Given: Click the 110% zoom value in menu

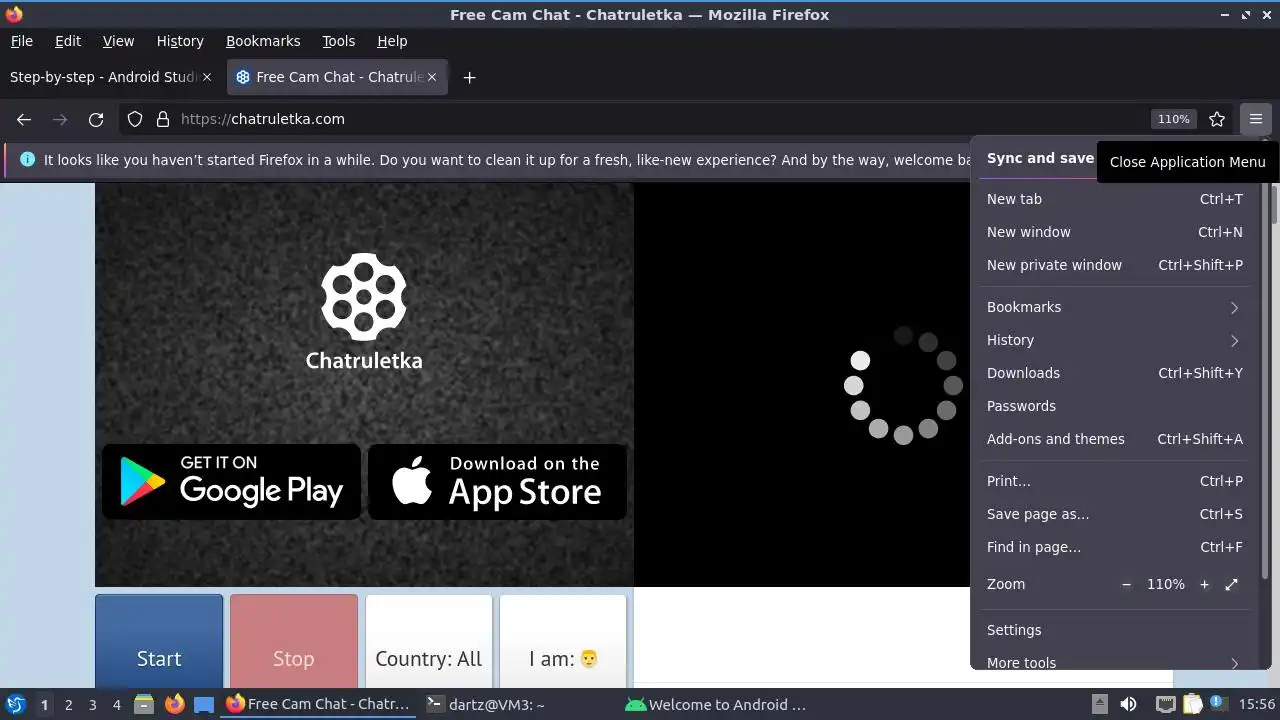Looking at the screenshot, I should tap(1166, 584).
